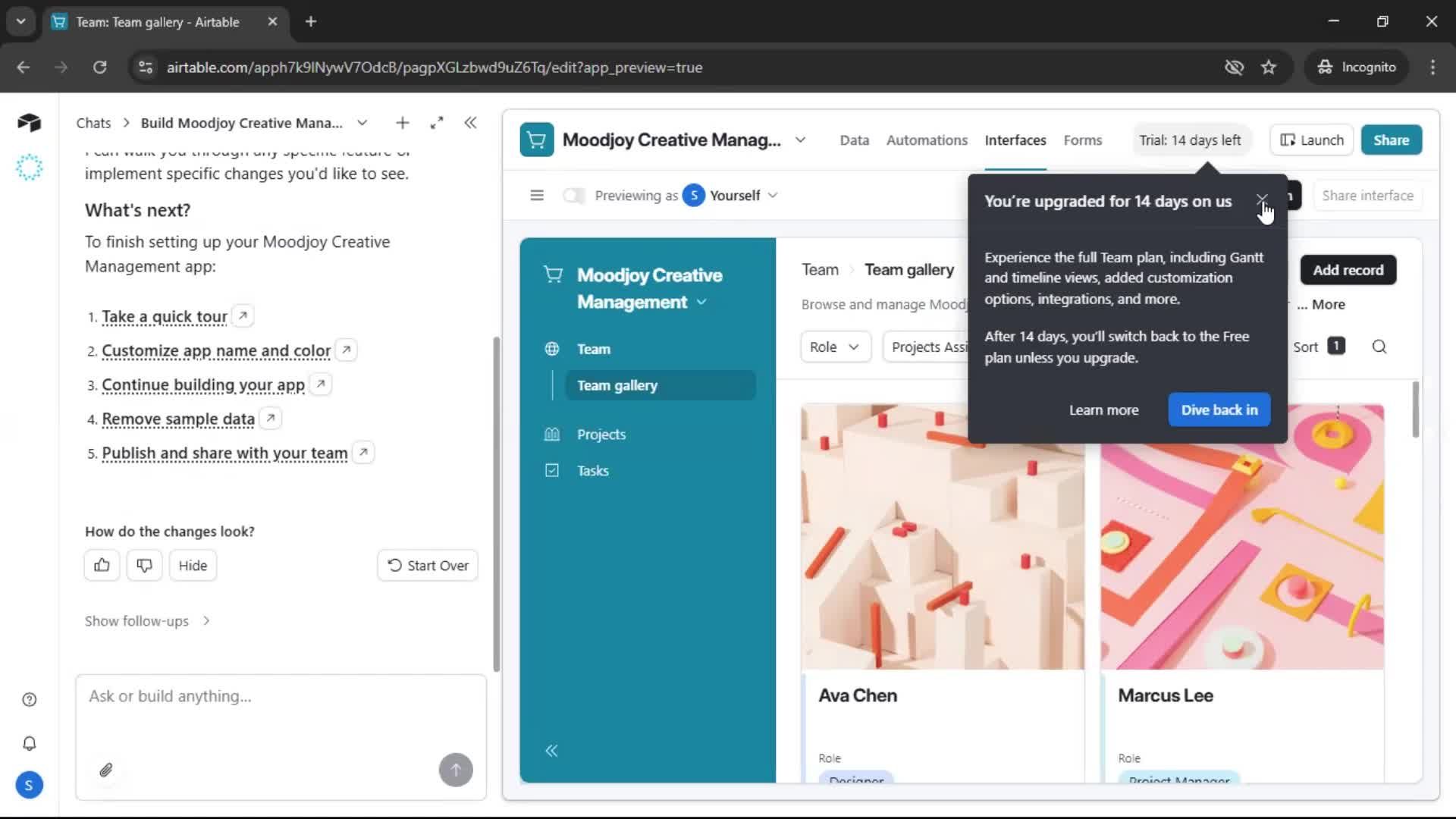The image size is (1456, 819).
Task: Click Learn more in popup
Action: [x=1103, y=409]
